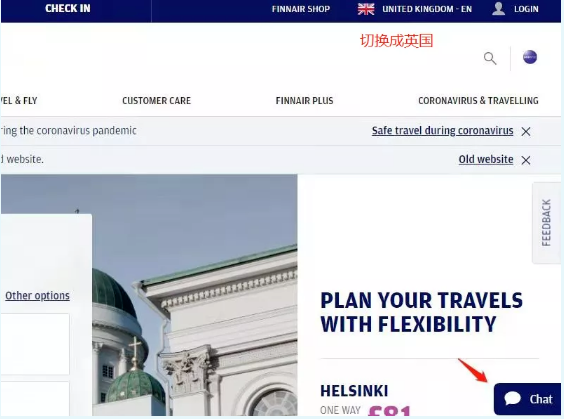Open the Finnair Shop link
This screenshot has width=564, height=419.
pos(301,9)
